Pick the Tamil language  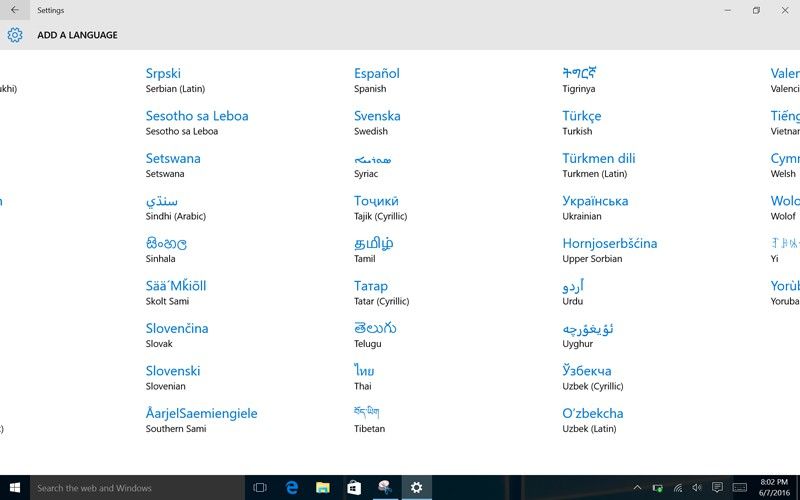click(374, 250)
